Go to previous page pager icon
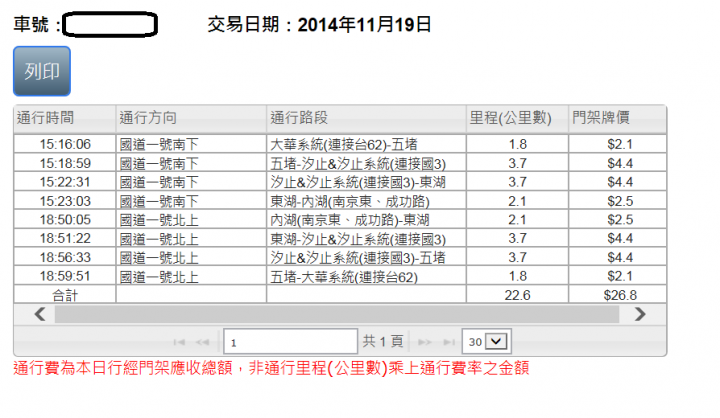The width and height of the screenshot is (720, 418). [202, 342]
